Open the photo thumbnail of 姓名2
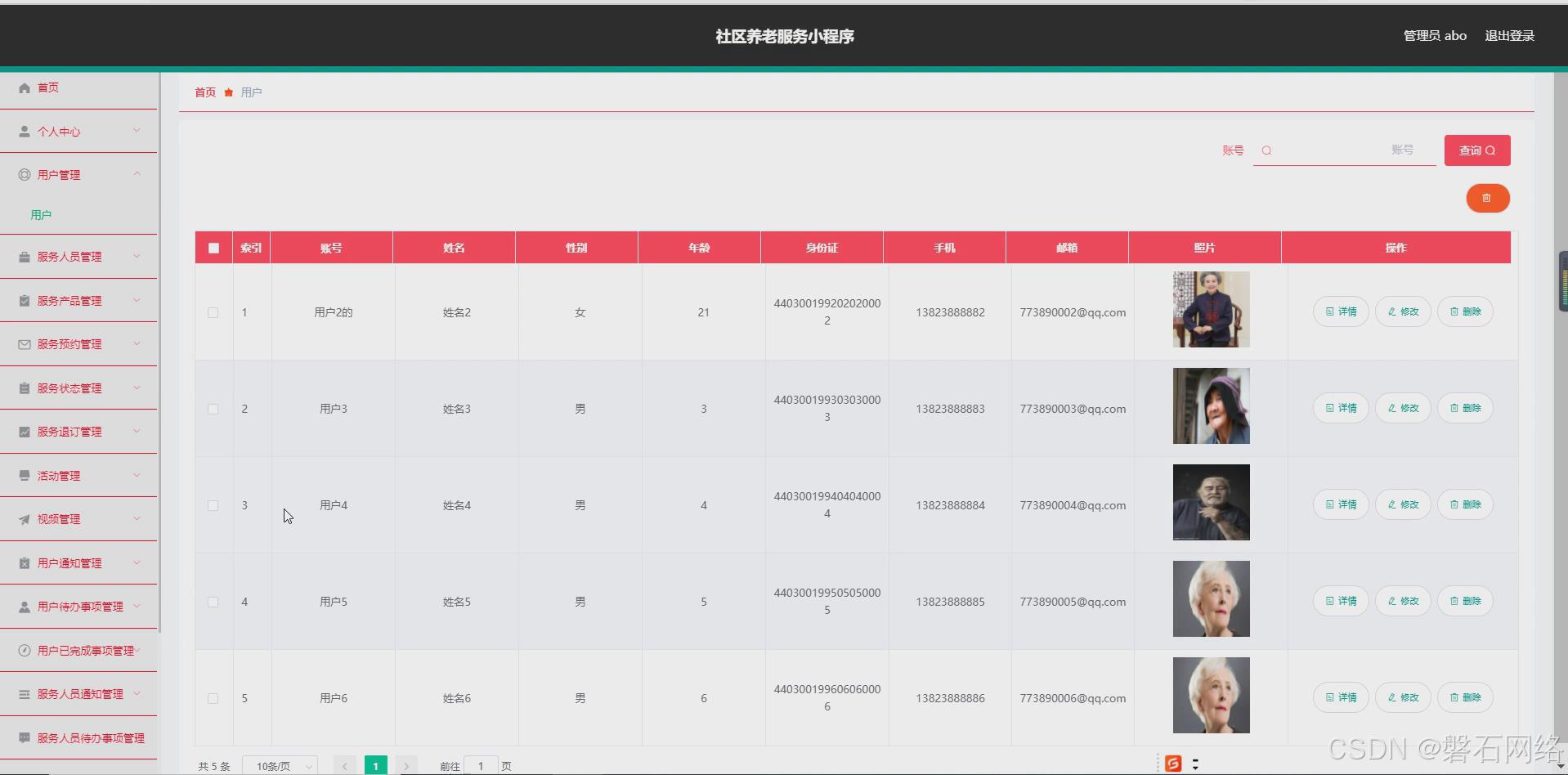 coord(1211,309)
